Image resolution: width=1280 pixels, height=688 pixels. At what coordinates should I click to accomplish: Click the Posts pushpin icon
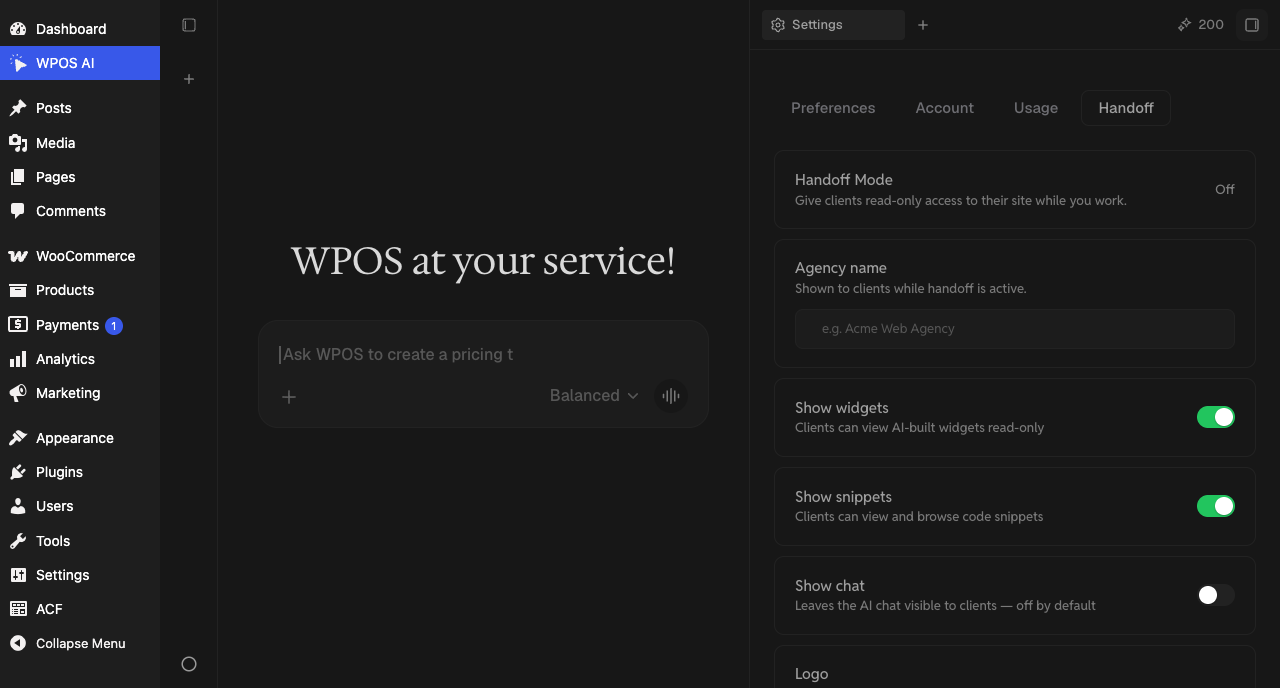[18, 108]
